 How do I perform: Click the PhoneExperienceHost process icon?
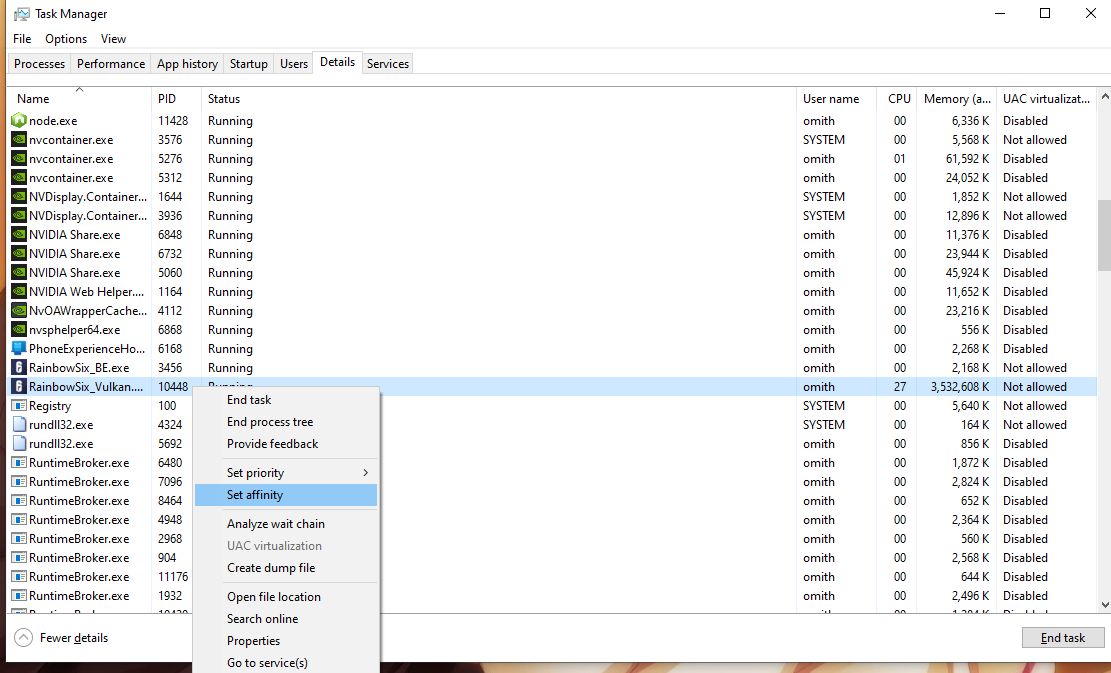pyautogui.click(x=19, y=349)
